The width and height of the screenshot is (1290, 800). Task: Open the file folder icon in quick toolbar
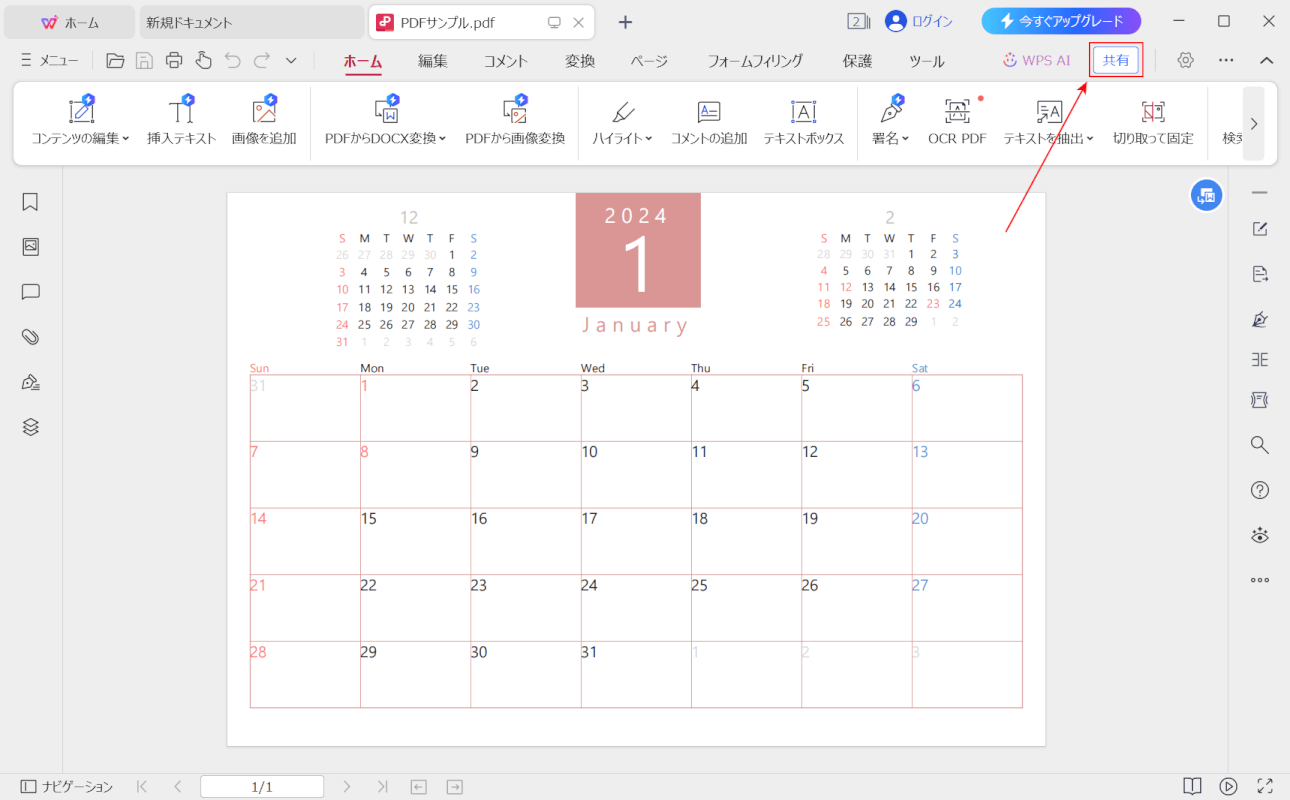(x=115, y=60)
